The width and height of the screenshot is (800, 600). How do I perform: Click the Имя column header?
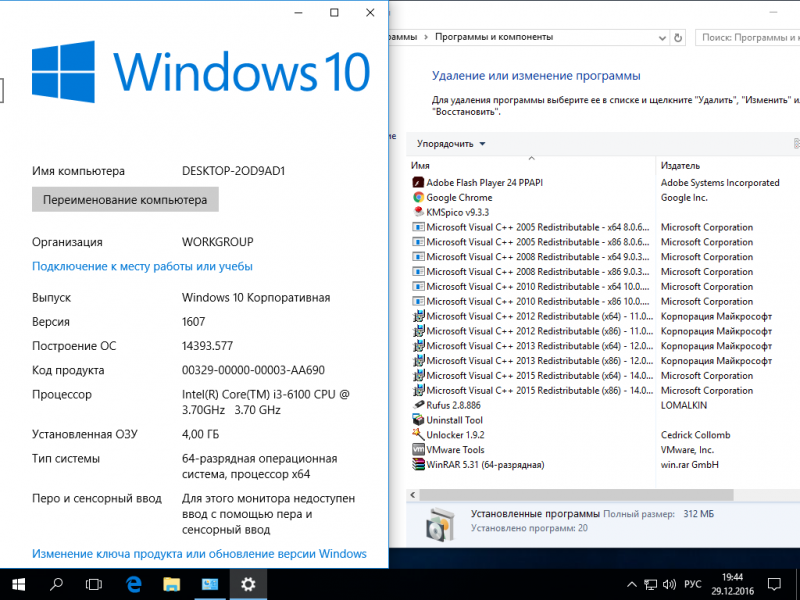tap(420, 165)
